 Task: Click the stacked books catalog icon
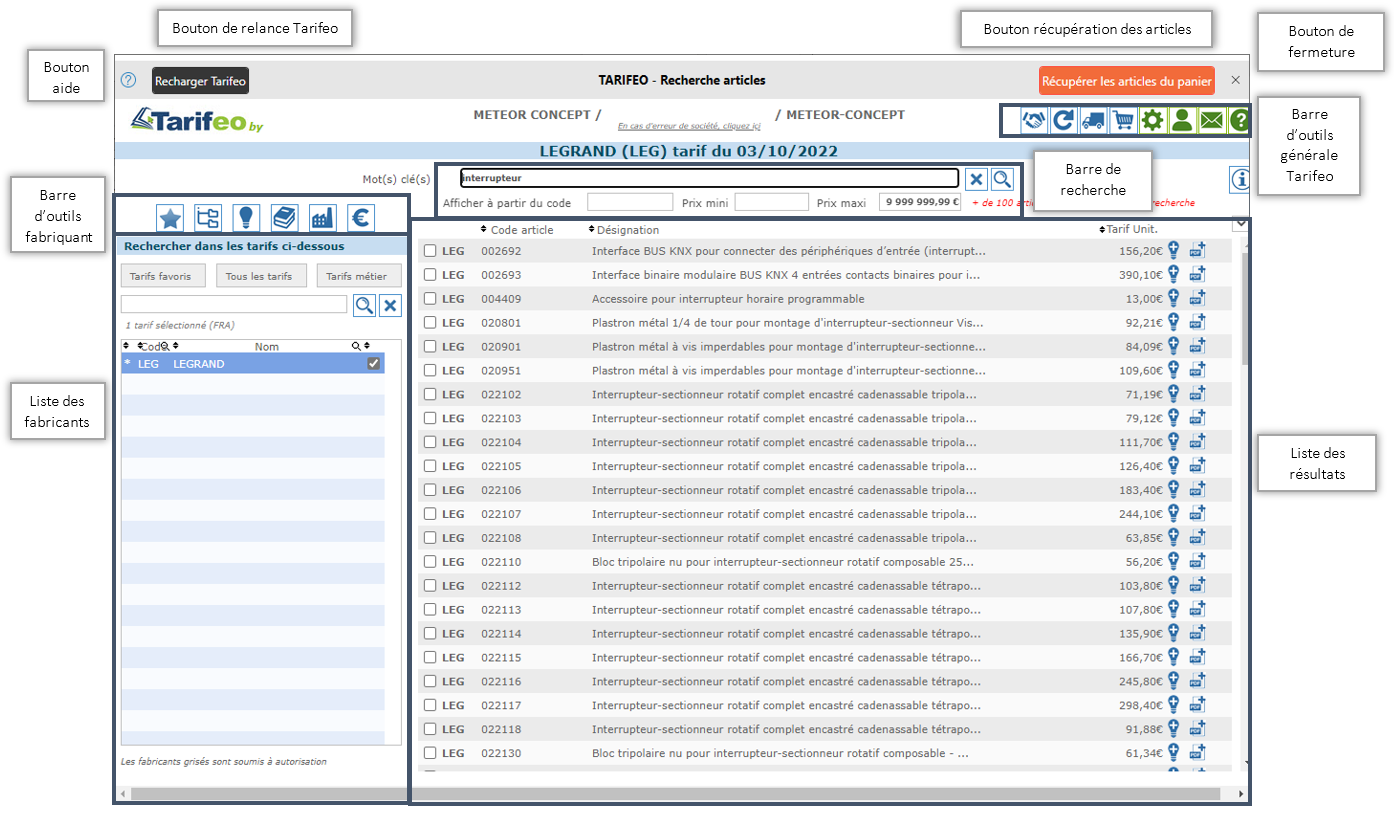284,217
